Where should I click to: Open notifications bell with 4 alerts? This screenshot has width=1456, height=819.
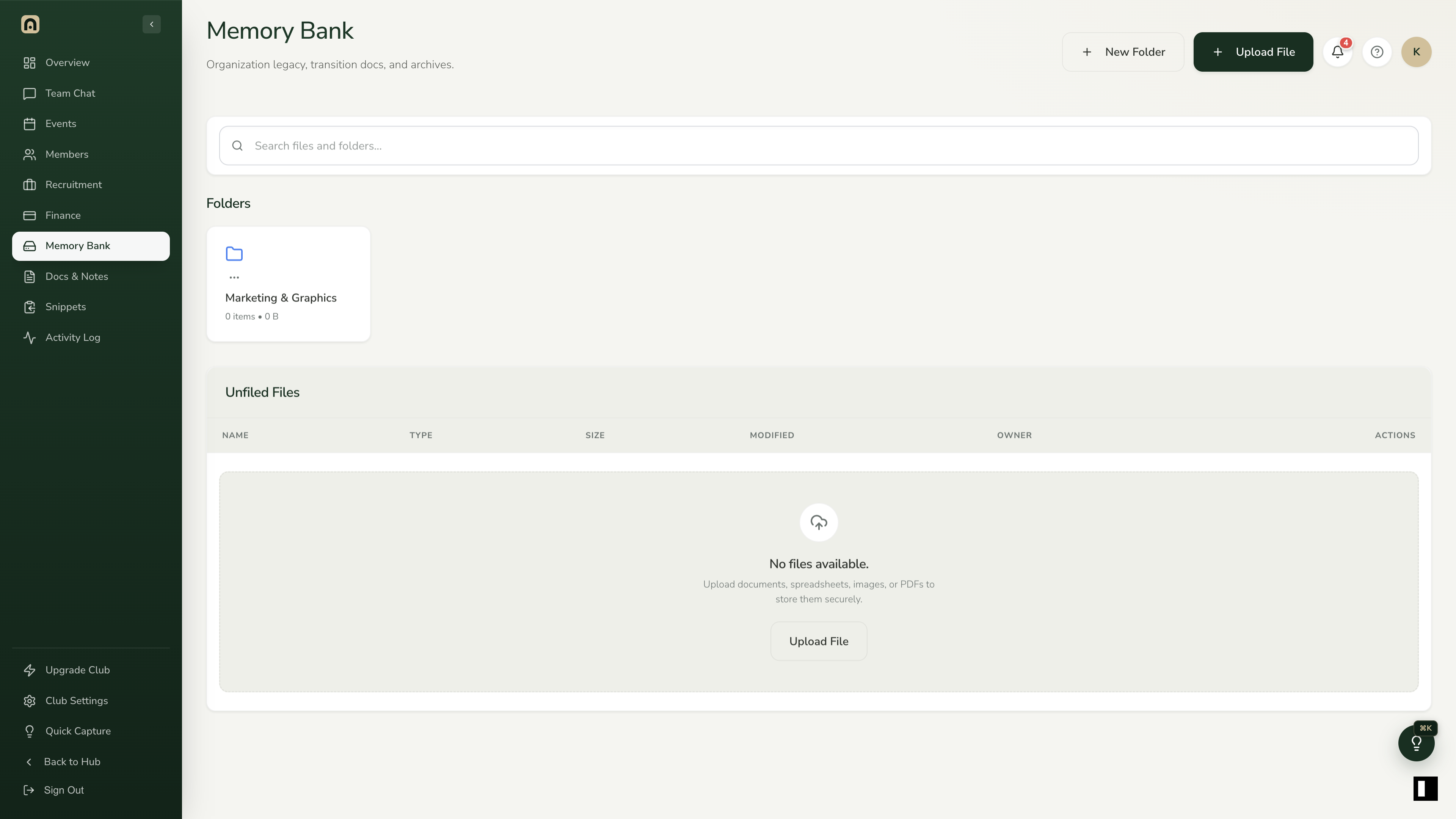pyautogui.click(x=1337, y=52)
